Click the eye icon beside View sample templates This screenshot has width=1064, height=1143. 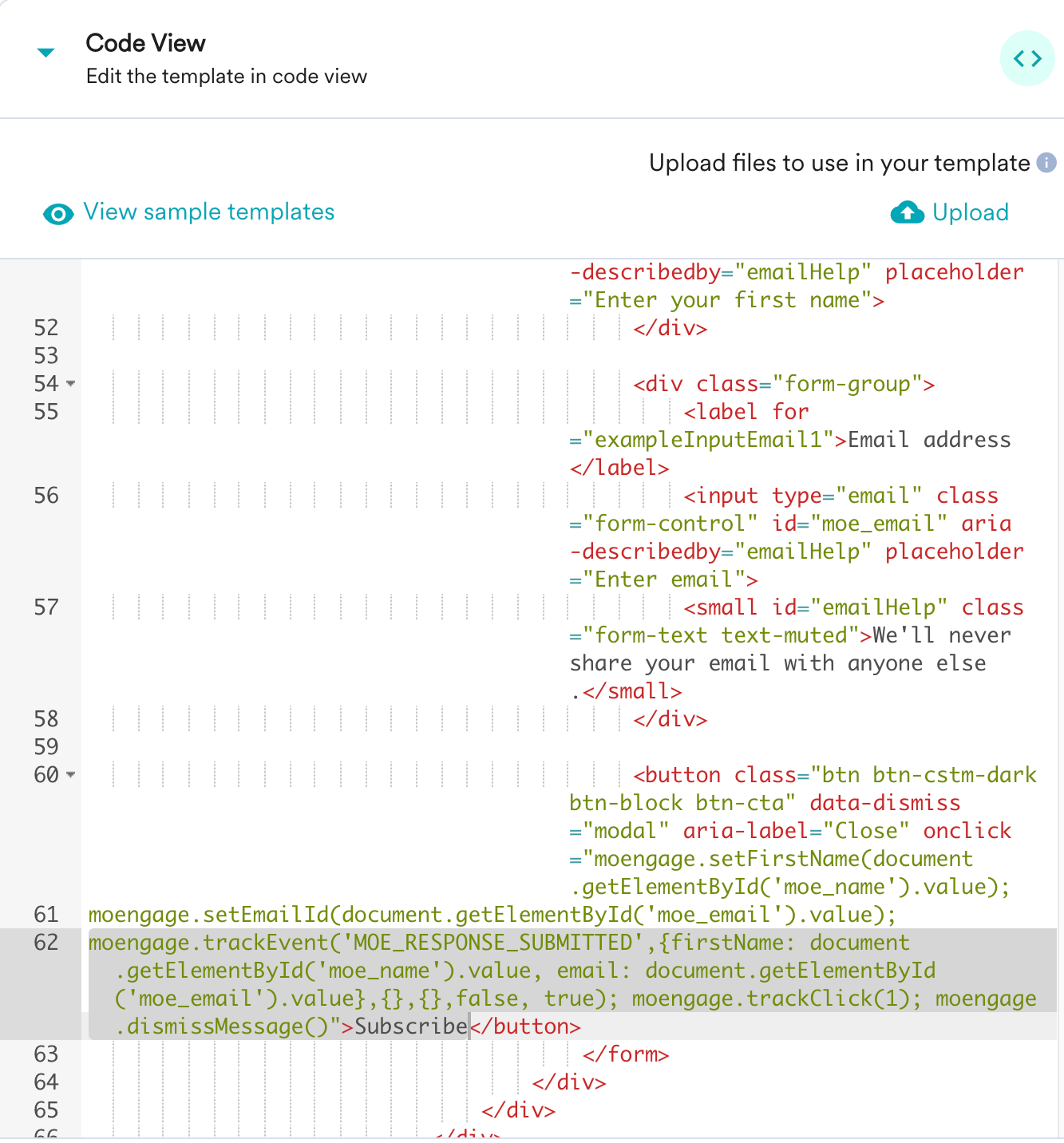(57, 213)
